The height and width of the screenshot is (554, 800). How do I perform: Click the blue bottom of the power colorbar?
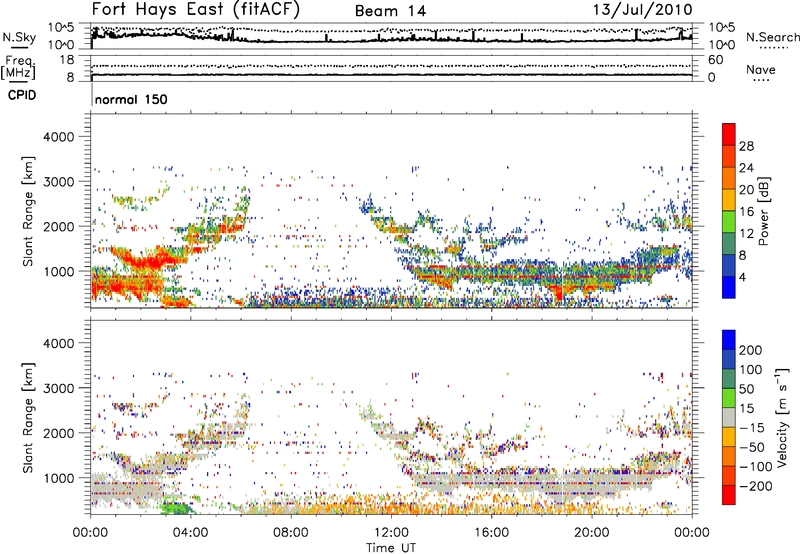coord(729,287)
